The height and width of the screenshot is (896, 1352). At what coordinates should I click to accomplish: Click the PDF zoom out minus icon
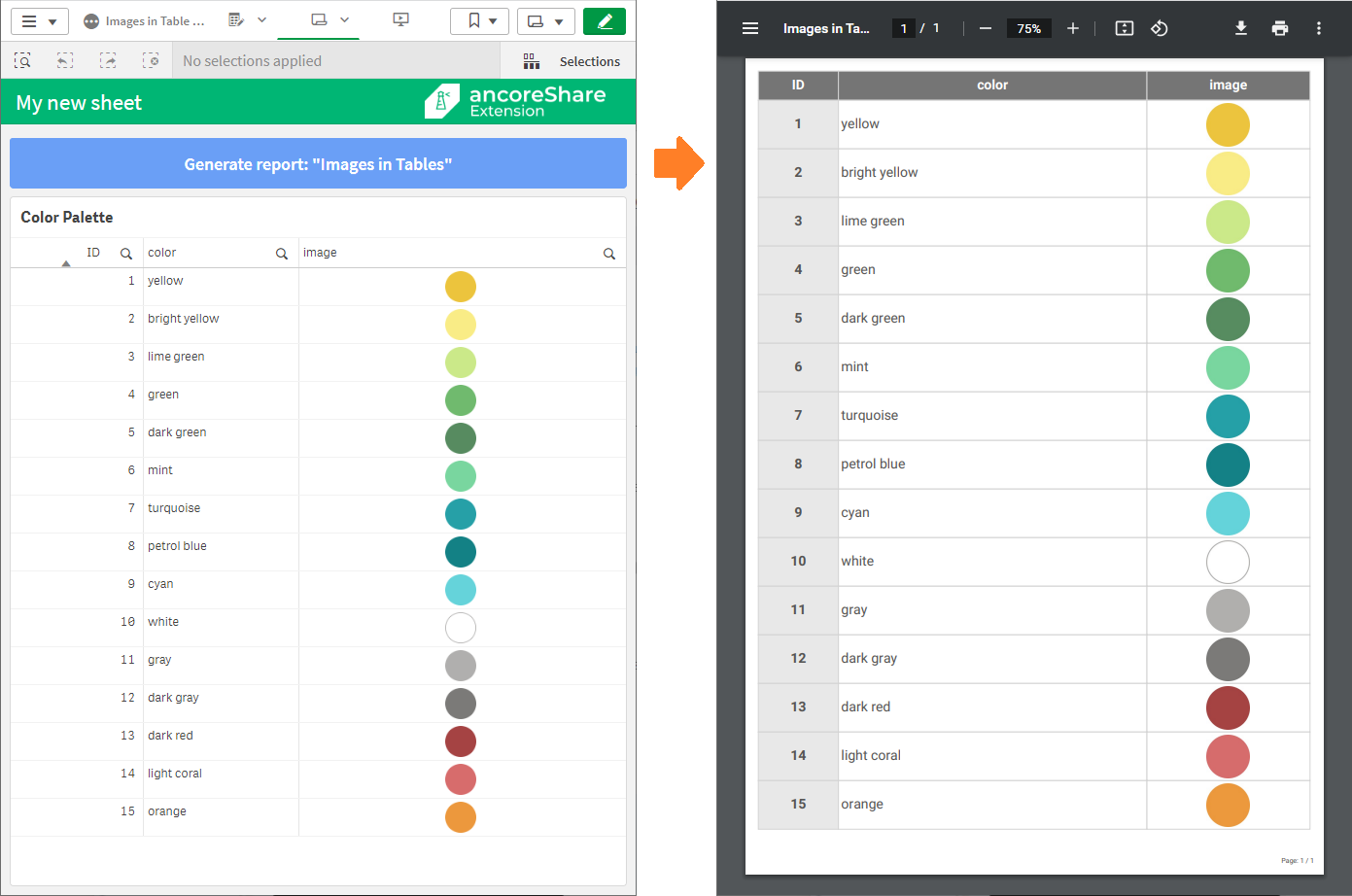[x=986, y=28]
